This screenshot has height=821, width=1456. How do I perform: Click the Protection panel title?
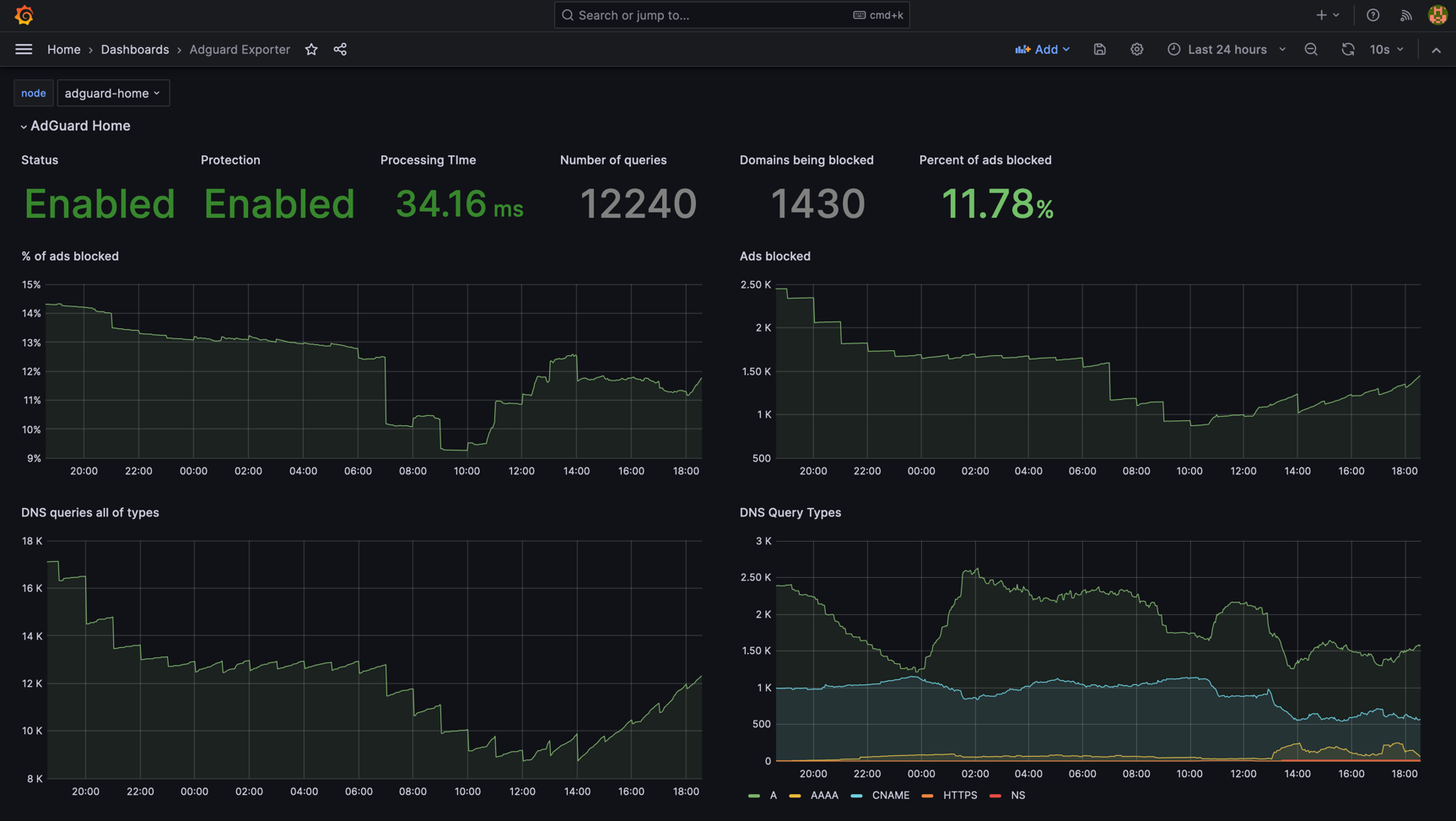(230, 160)
